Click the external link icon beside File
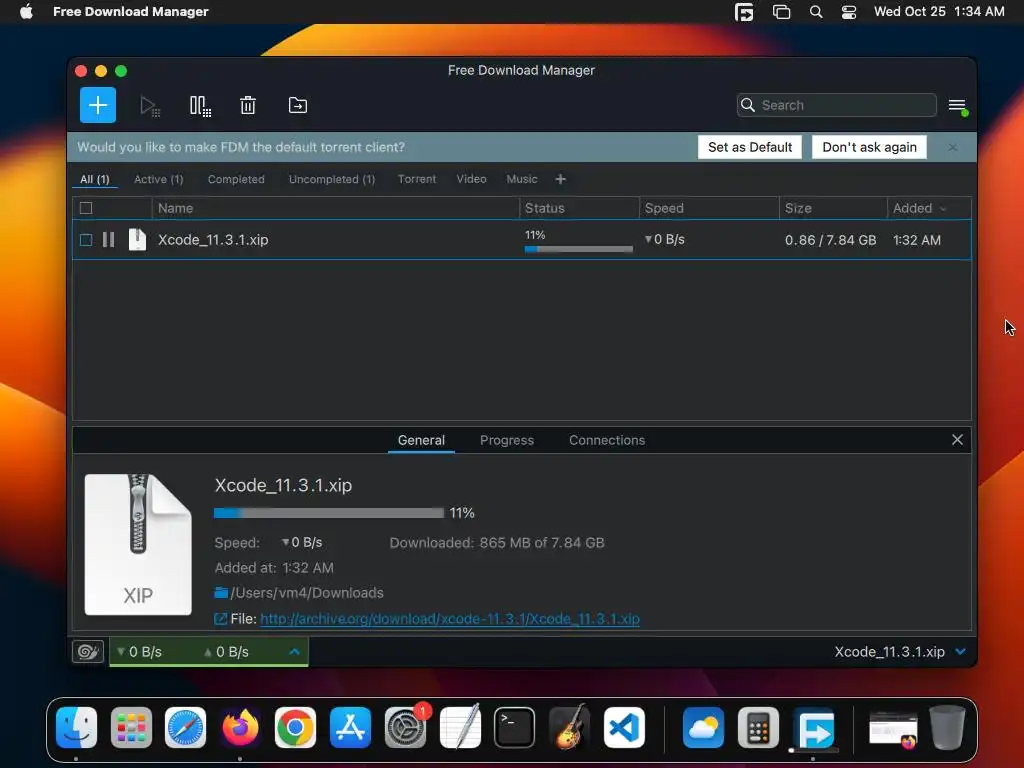 [x=221, y=618]
